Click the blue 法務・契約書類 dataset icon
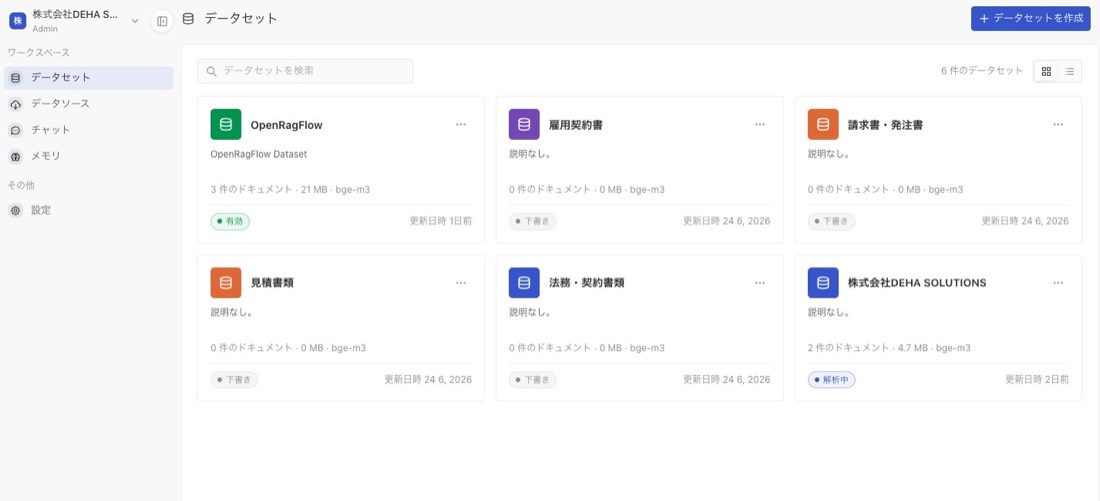The width and height of the screenshot is (1100, 501). click(x=524, y=283)
